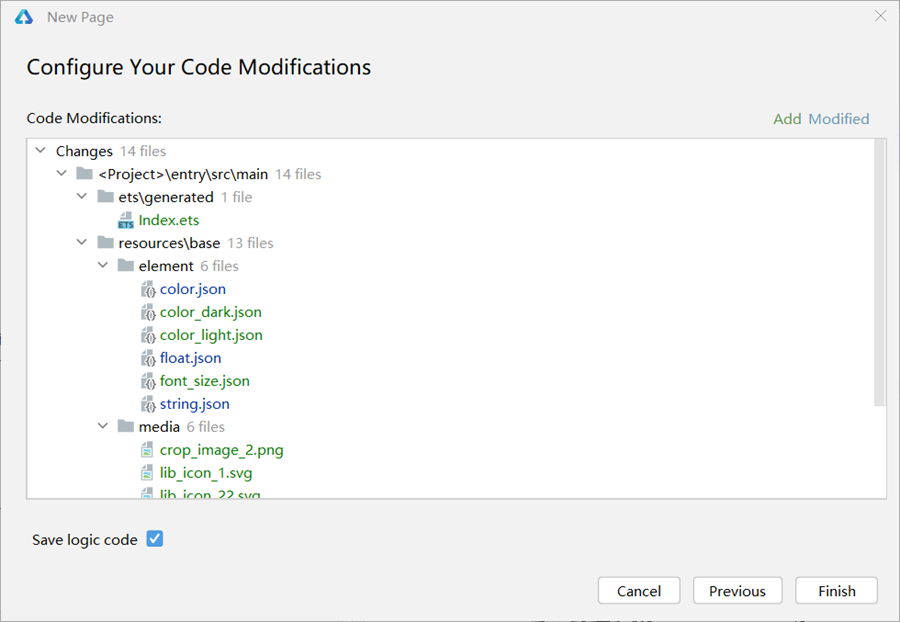900x622 pixels.
Task: Select color_dark.json in the file tree
Action: [x=210, y=312]
